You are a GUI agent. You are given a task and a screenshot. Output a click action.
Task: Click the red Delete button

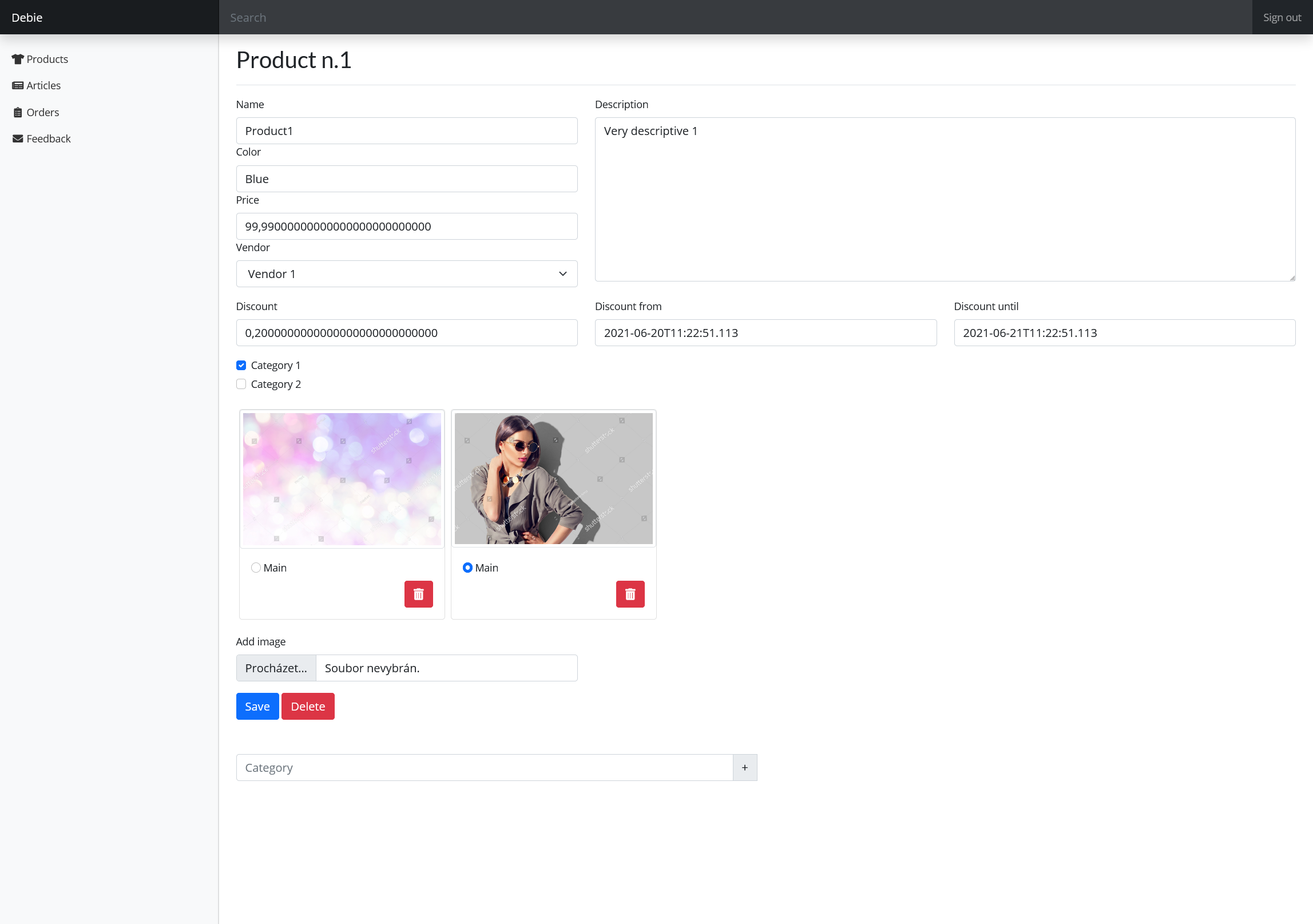308,706
